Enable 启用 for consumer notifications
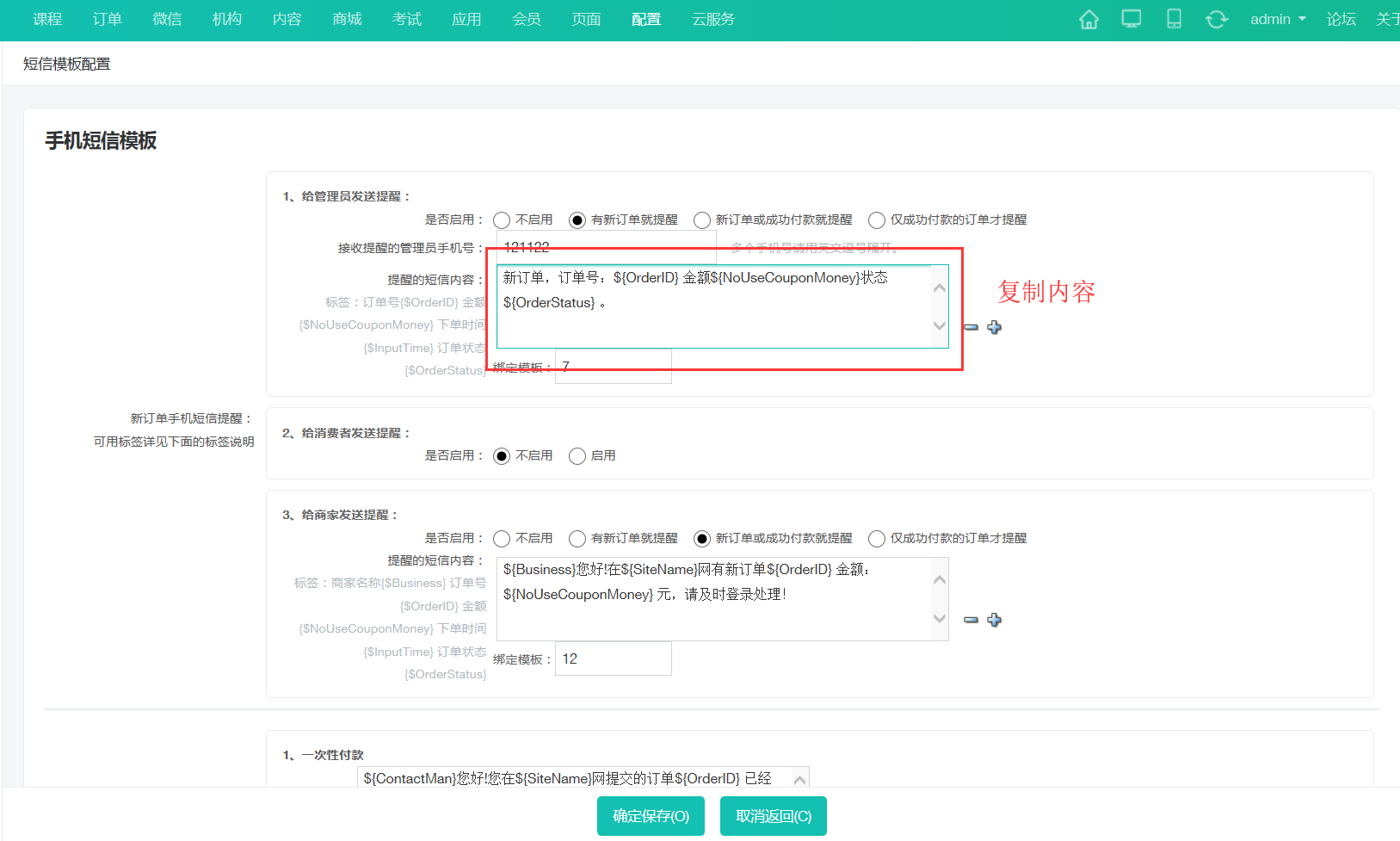Viewport: 1400px width, 841px height. [x=577, y=455]
